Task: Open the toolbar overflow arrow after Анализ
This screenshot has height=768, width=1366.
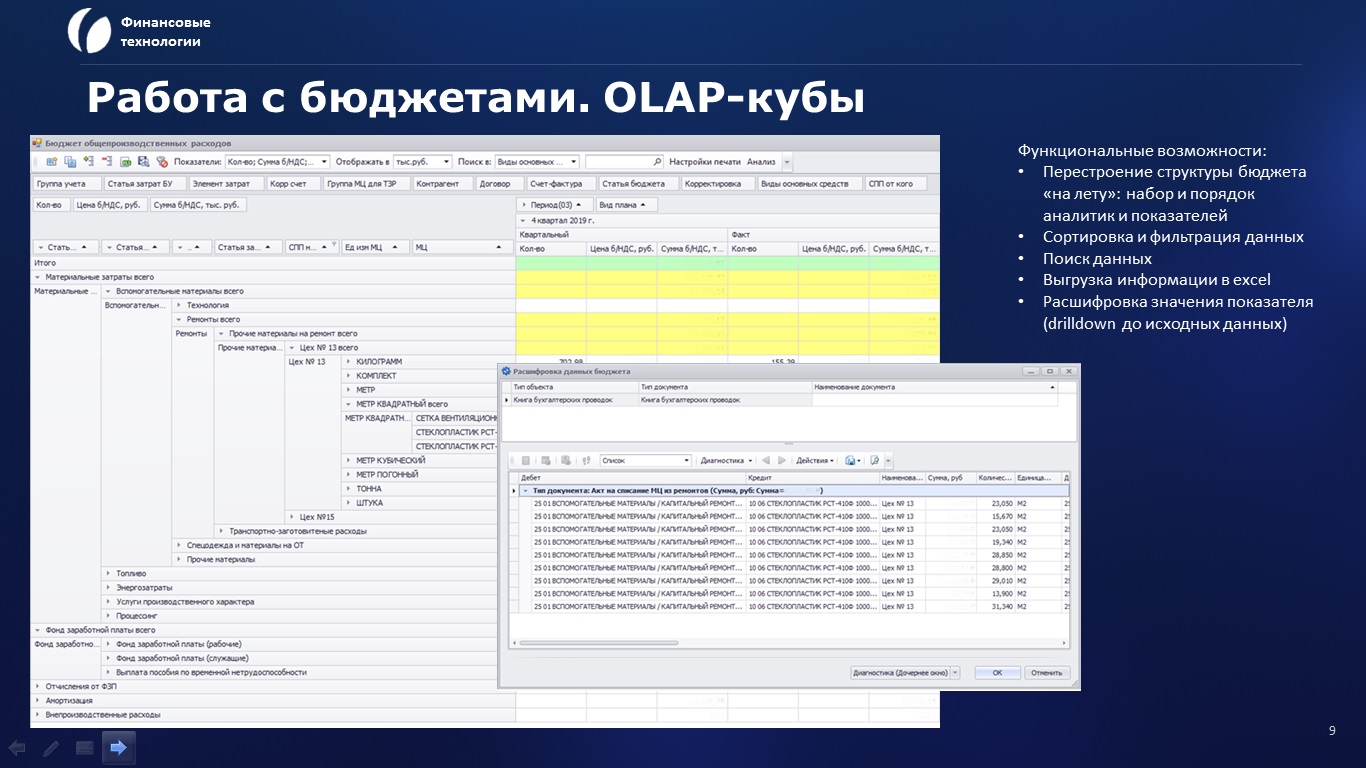Action: pyautogui.click(x=787, y=161)
